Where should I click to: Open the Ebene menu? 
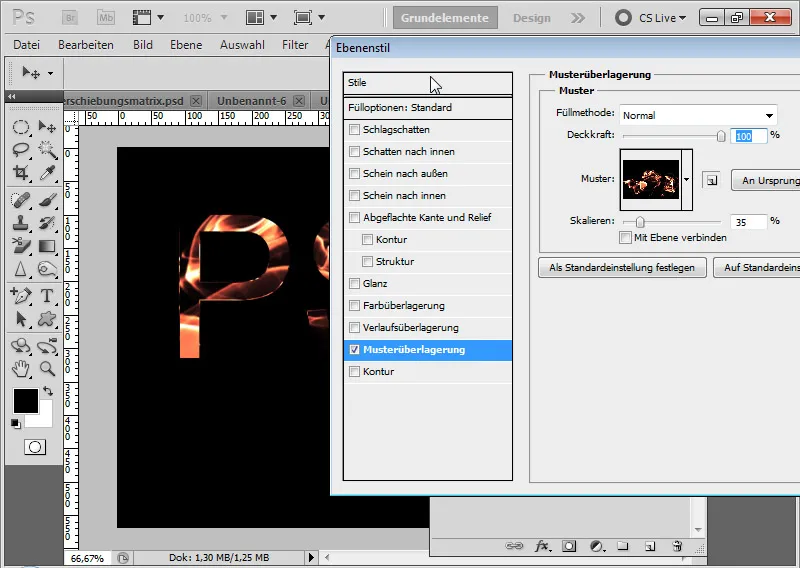click(x=186, y=45)
